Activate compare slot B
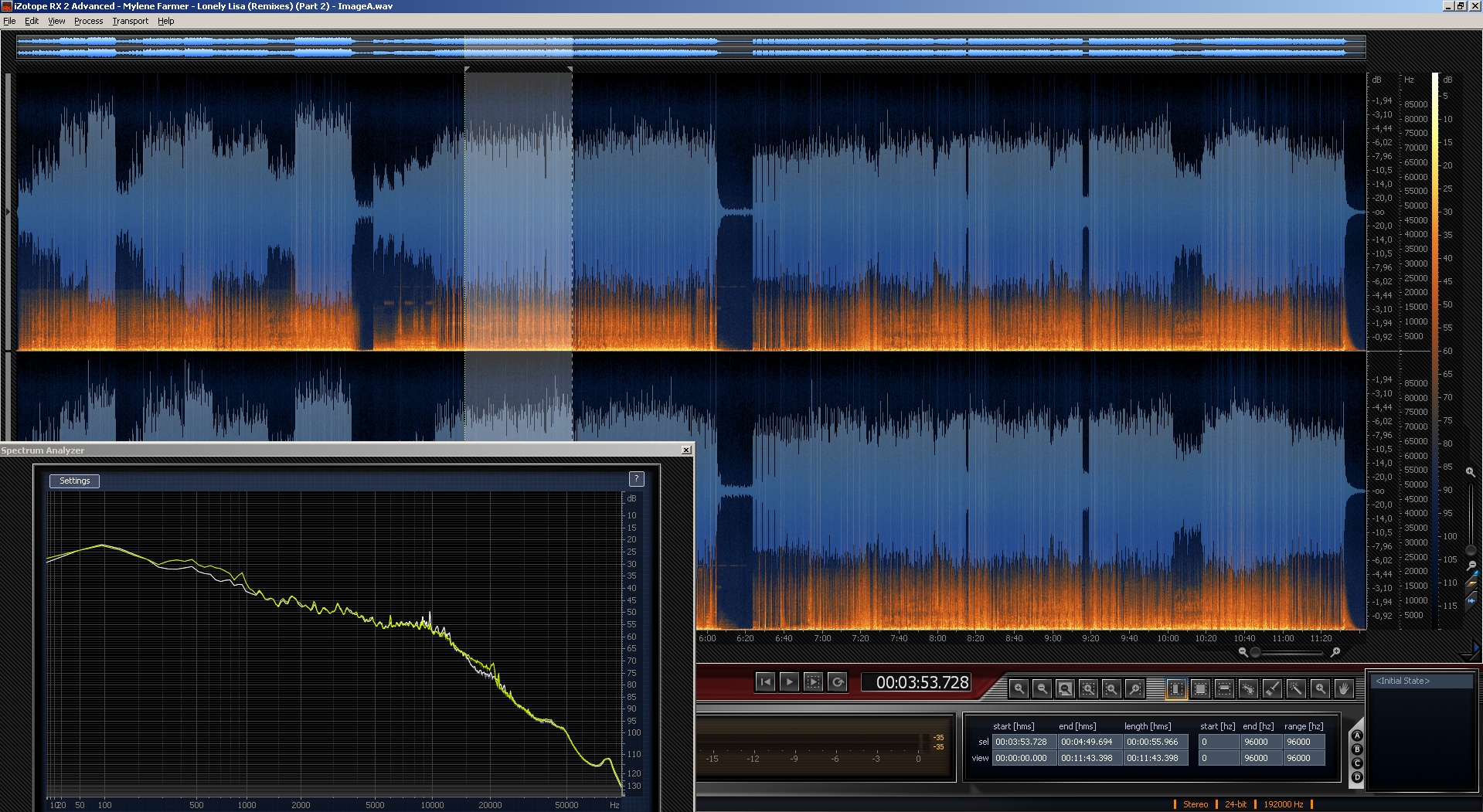1483x812 pixels. point(1357,749)
